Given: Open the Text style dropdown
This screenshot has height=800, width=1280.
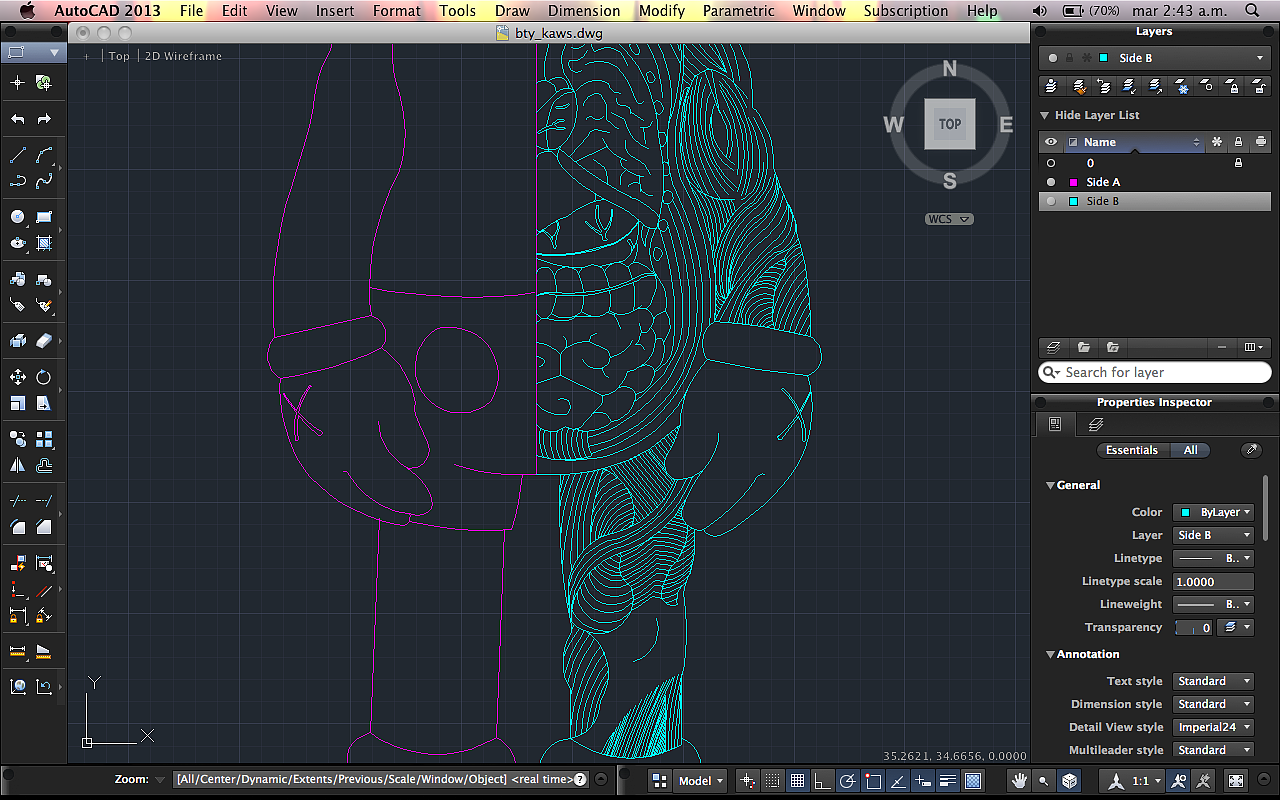Looking at the screenshot, I should (1213, 681).
